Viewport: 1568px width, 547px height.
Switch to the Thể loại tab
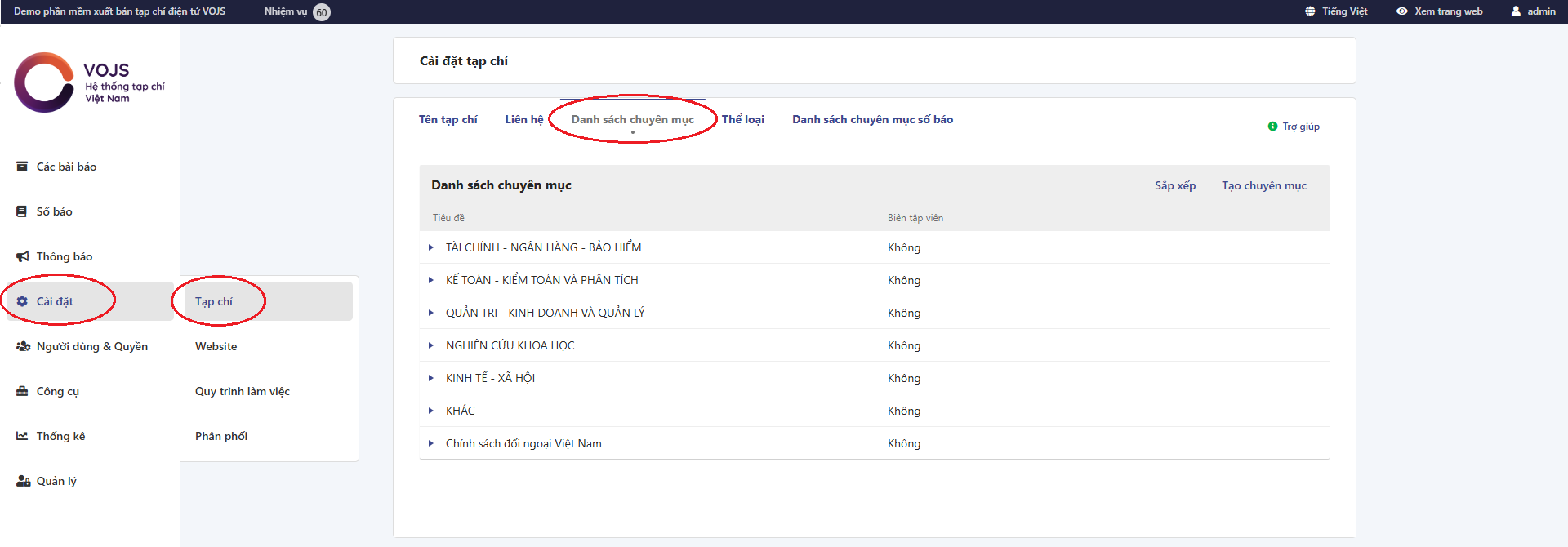click(x=742, y=119)
